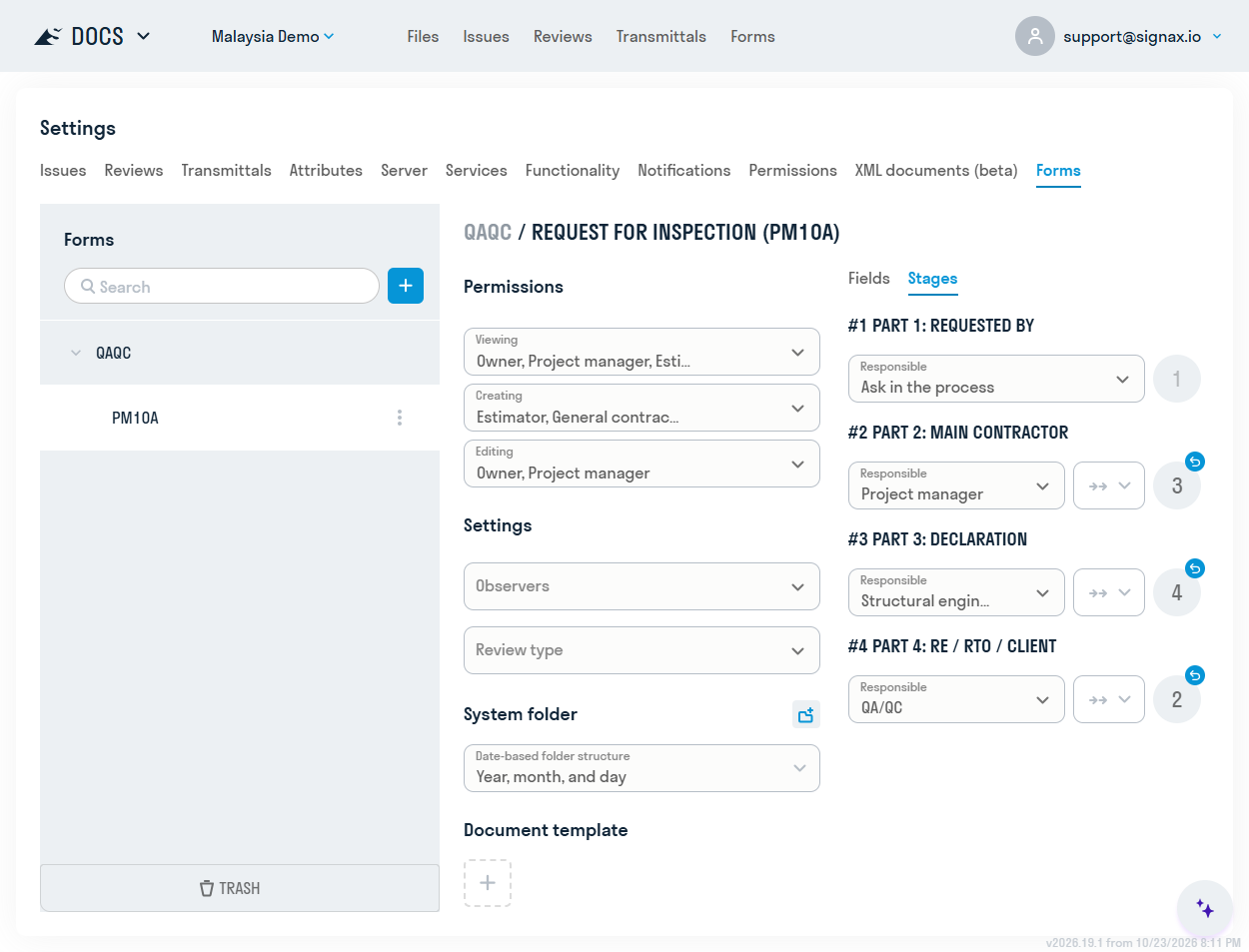1249x952 pixels.
Task: Open the Malaysia Demo project dropdown
Action: (x=273, y=36)
